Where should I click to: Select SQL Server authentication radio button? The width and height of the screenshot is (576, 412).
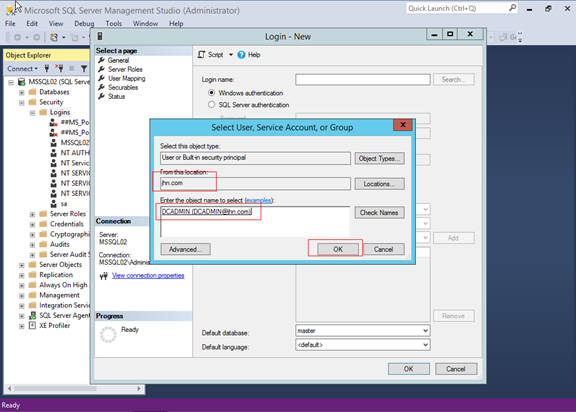pyautogui.click(x=211, y=104)
